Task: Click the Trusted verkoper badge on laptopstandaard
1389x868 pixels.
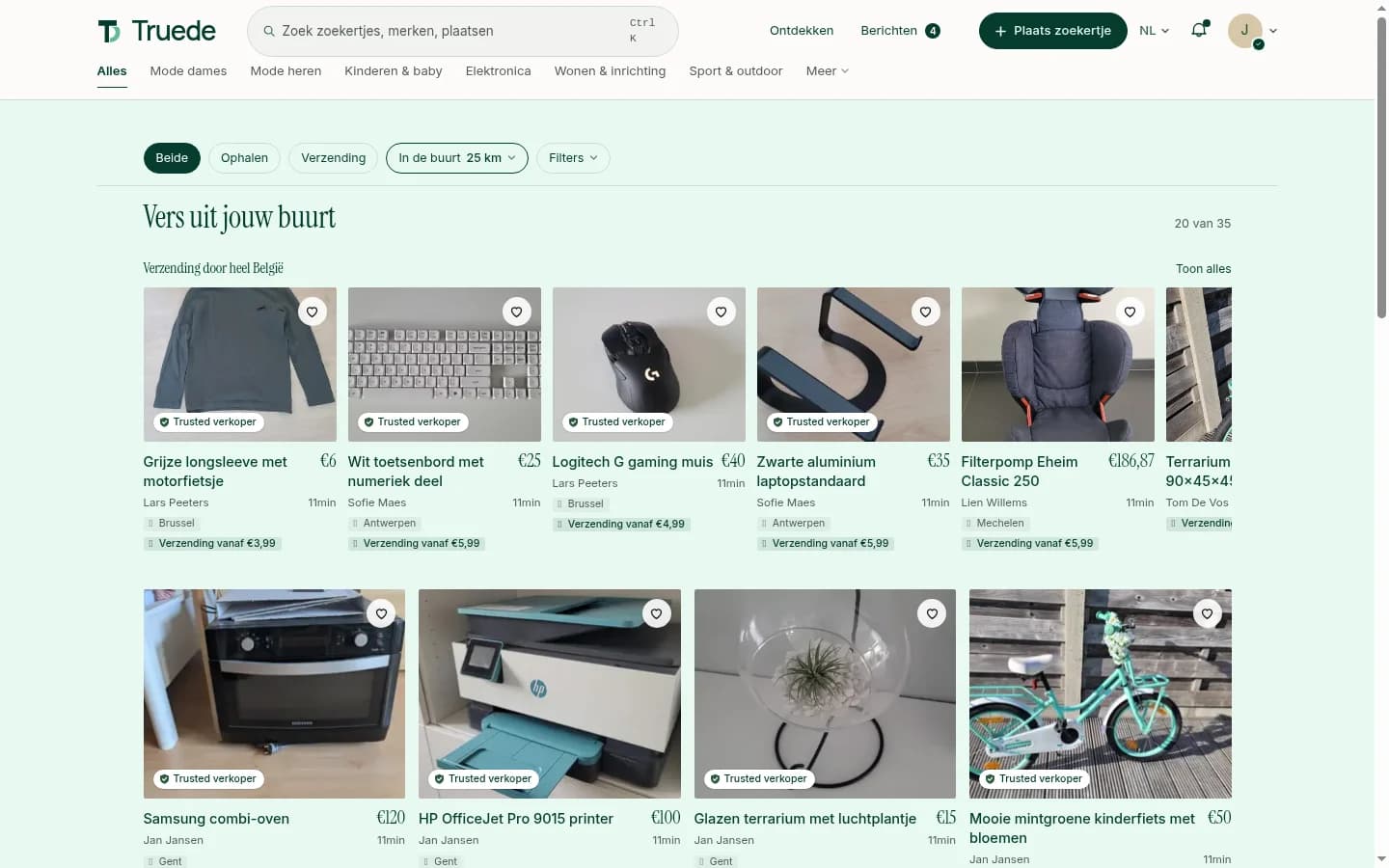Action: coord(822,422)
